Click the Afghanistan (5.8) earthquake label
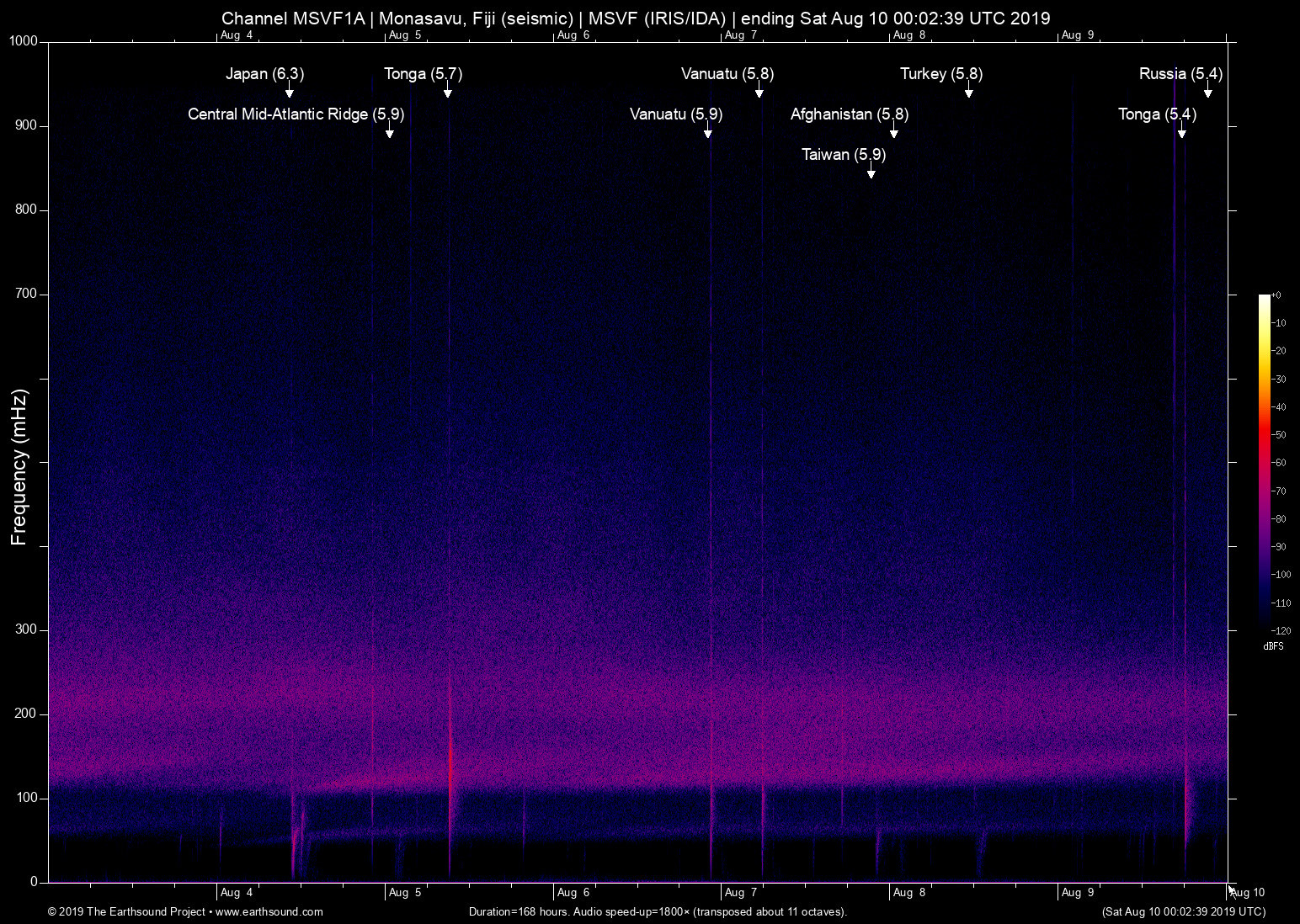 pyautogui.click(x=850, y=114)
